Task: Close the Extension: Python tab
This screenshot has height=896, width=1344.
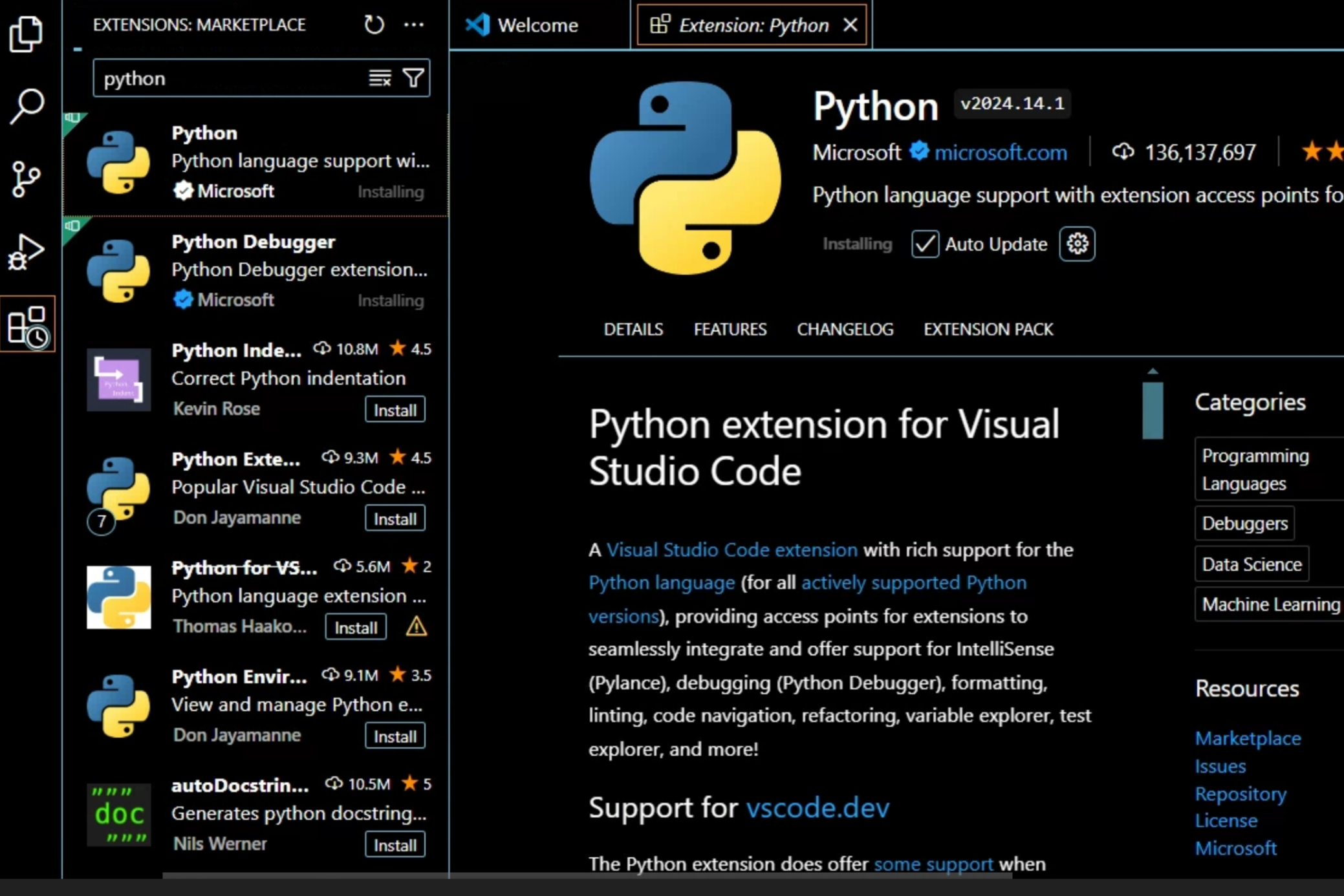Action: click(851, 25)
